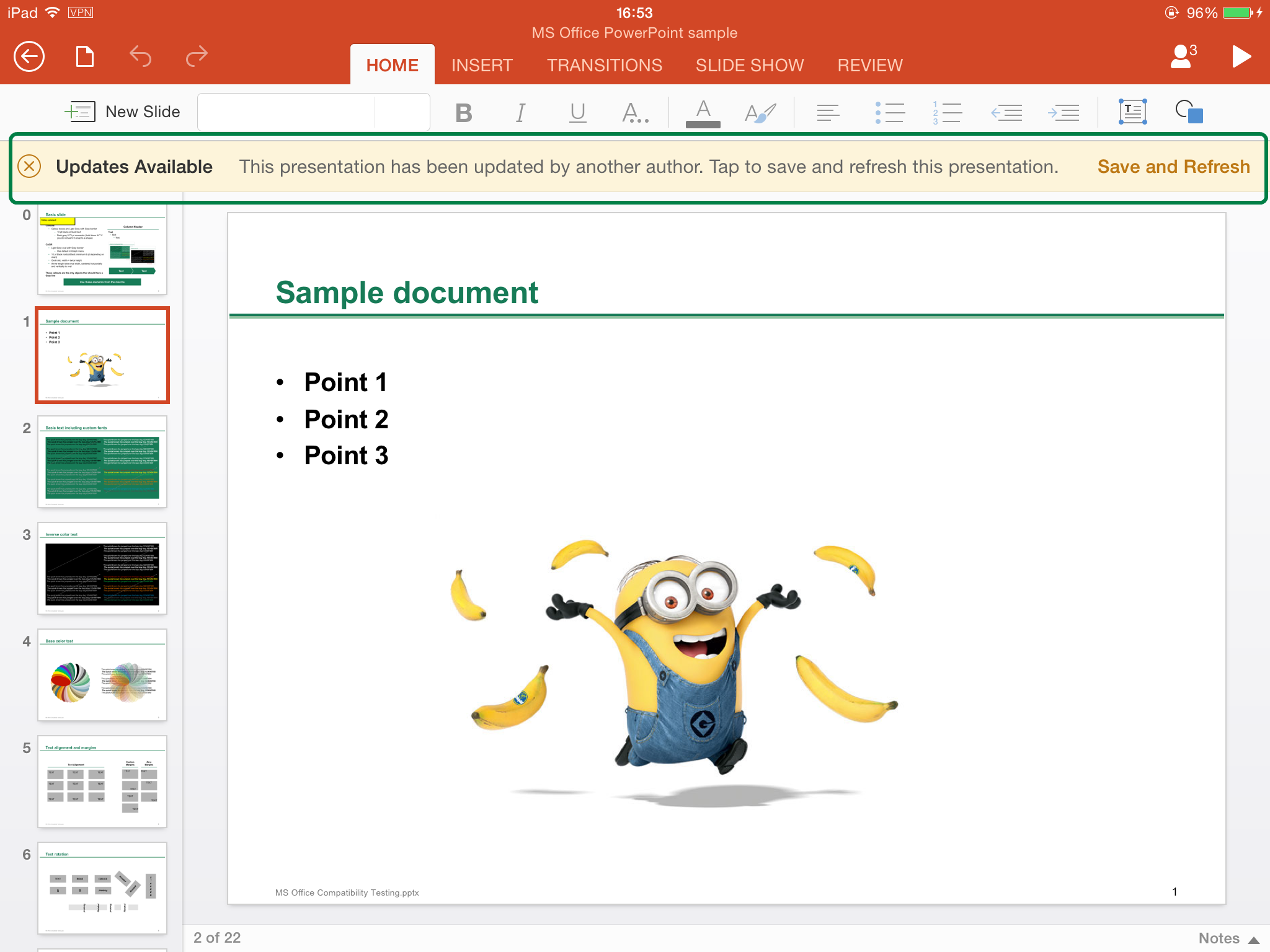Tap the 'Point 1' bullet
Viewport: 1270px width, 952px height.
[345, 382]
